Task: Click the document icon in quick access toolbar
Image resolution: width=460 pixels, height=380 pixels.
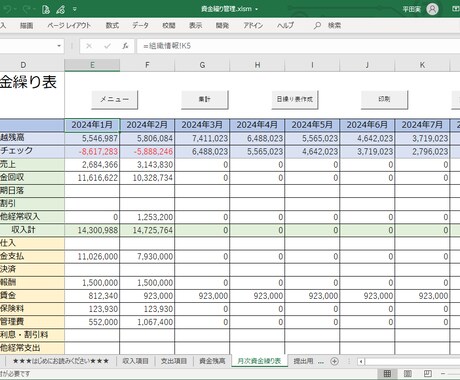Action: [x=46, y=9]
